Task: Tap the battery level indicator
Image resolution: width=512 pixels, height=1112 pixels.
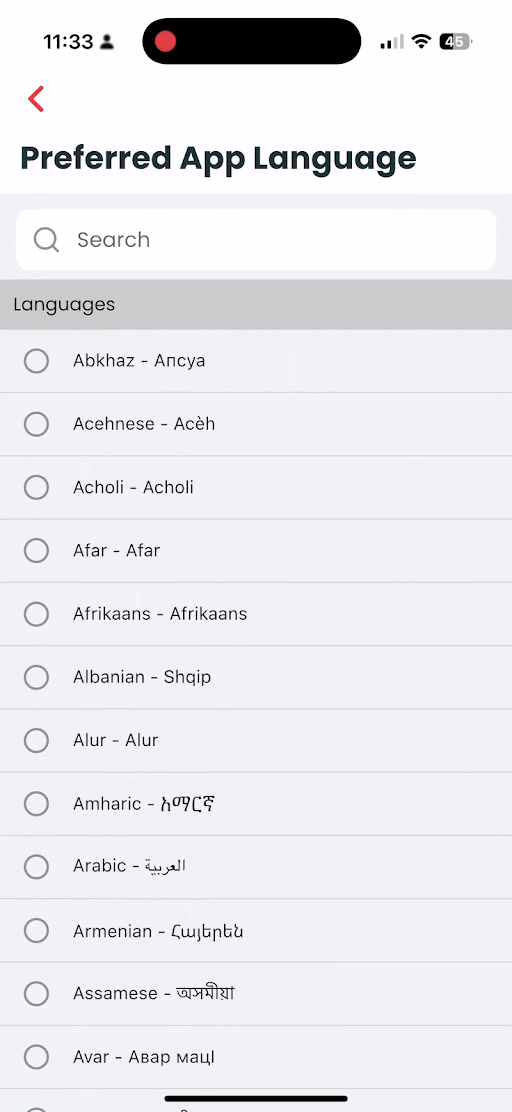Action: coord(455,42)
